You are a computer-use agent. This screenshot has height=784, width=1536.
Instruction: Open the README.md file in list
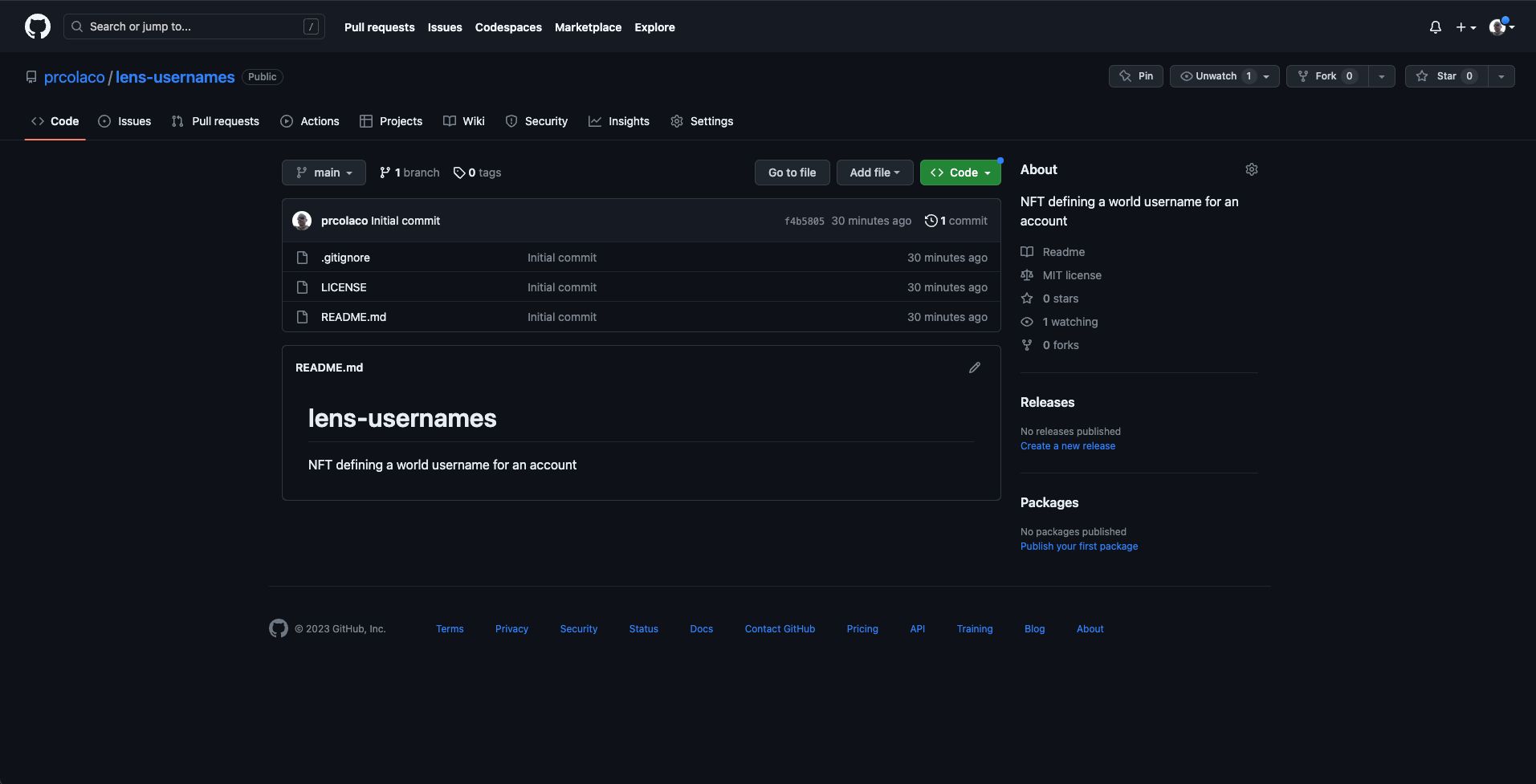pyautogui.click(x=353, y=317)
